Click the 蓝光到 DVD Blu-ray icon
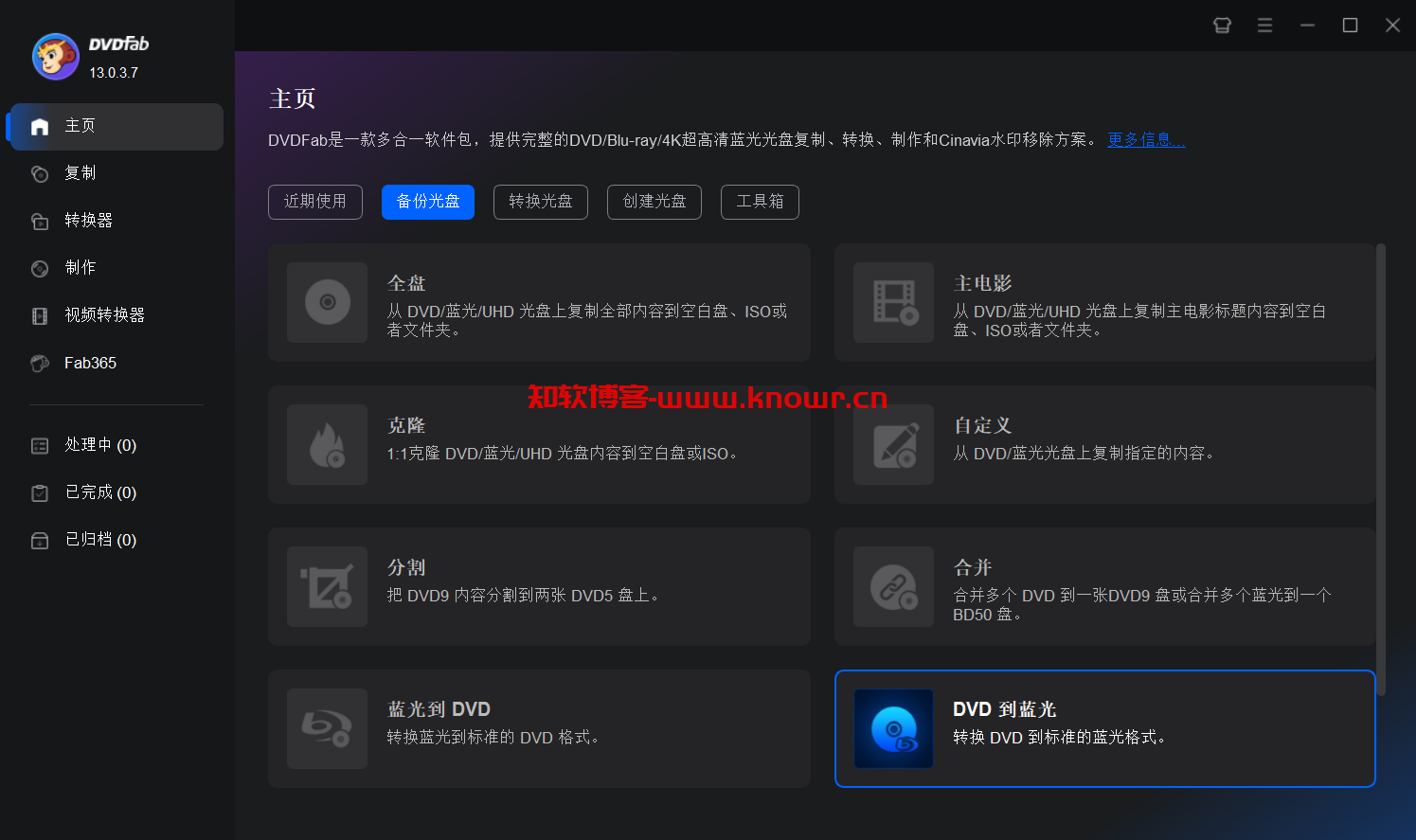1416x840 pixels. 328,728
